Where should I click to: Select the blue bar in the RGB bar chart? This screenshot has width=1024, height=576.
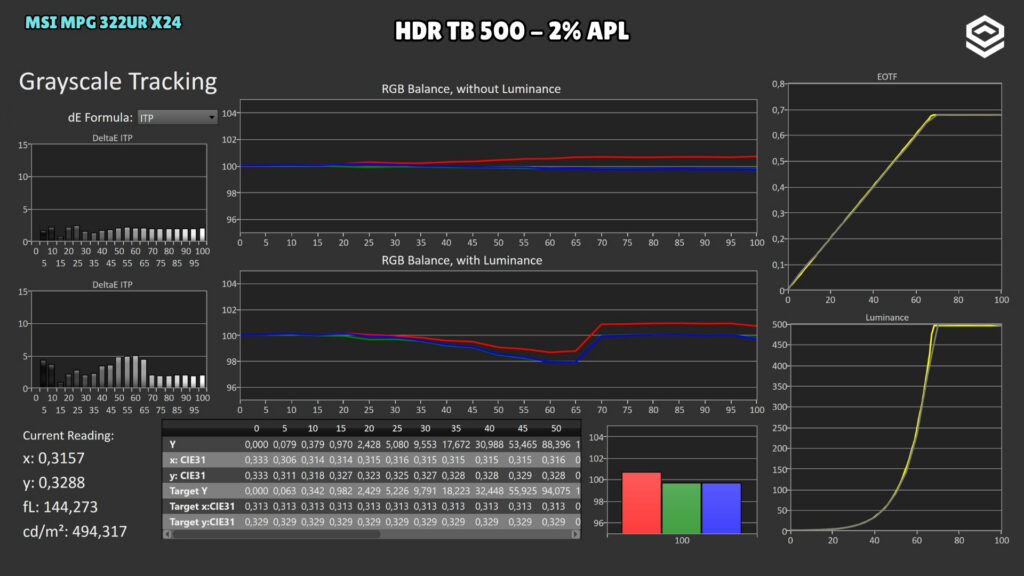[721, 508]
